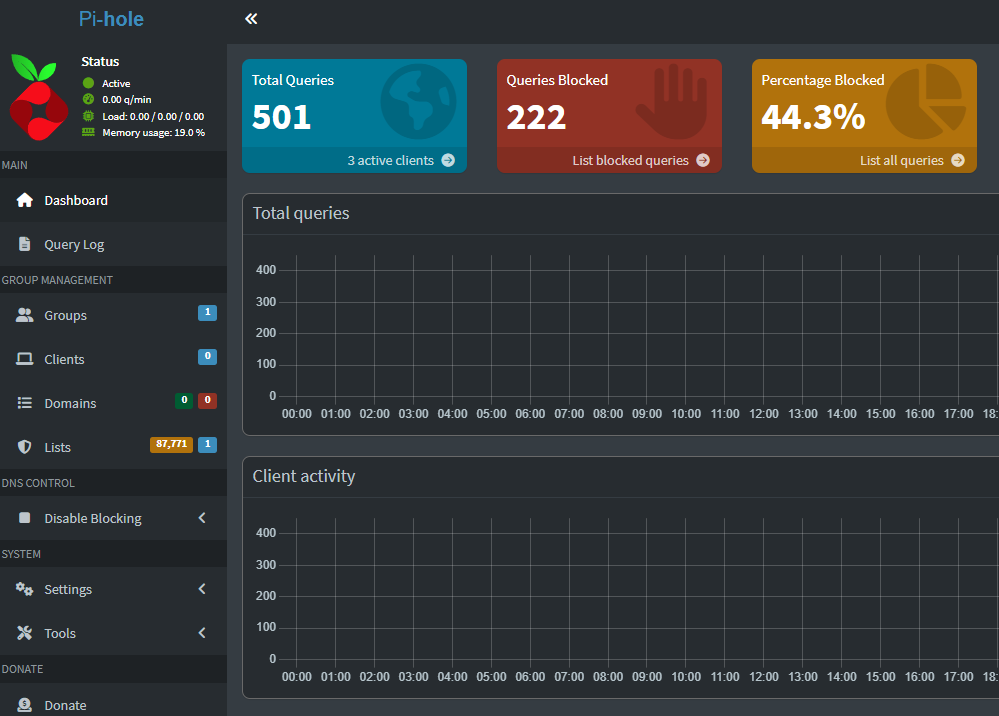
Task: Expand the Settings submenu chevron
Action: 202,589
